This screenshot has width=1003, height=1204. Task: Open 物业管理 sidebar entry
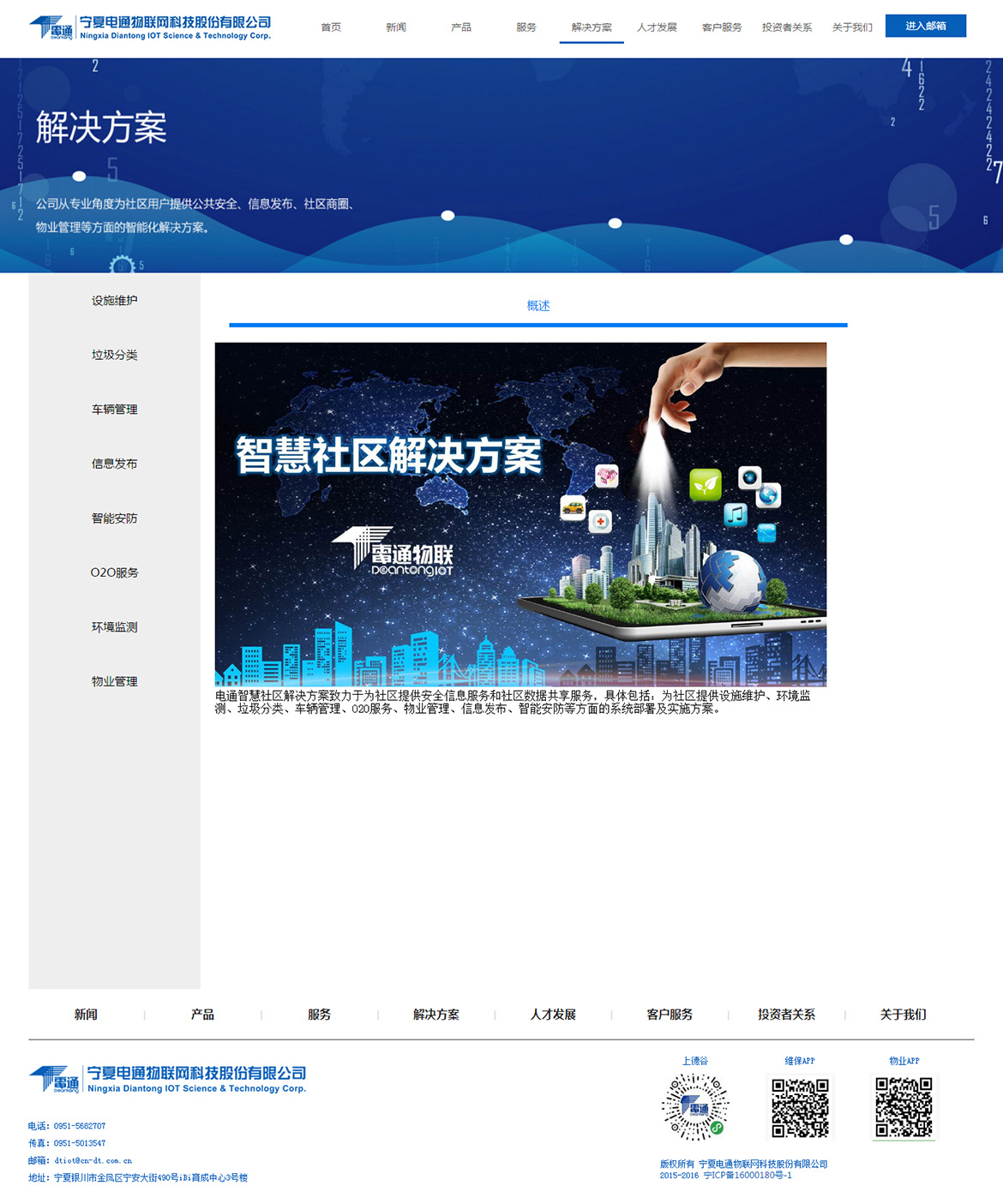click(x=114, y=681)
